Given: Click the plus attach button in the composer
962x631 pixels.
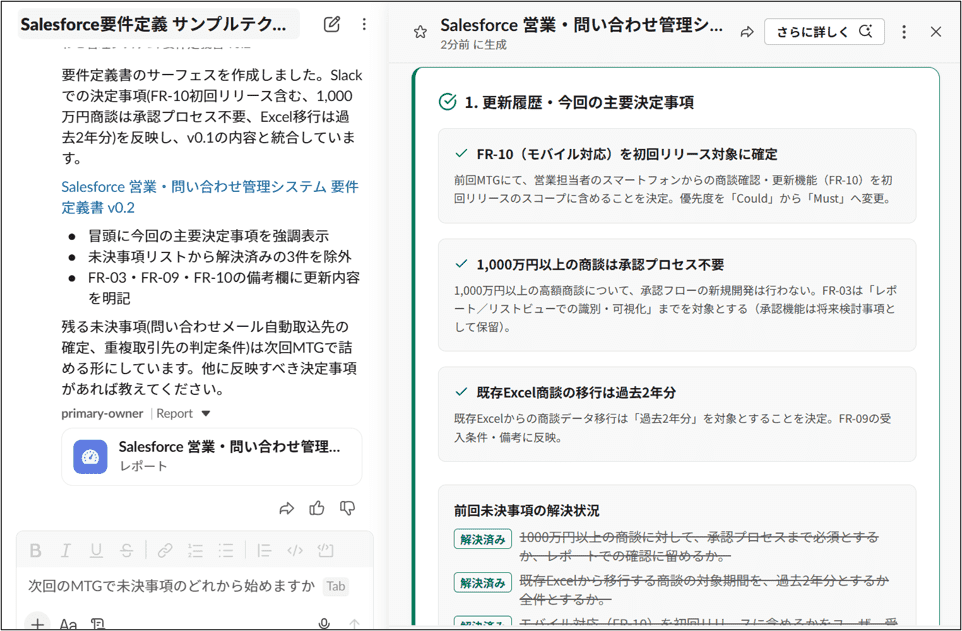Looking at the screenshot, I should point(38,623).
